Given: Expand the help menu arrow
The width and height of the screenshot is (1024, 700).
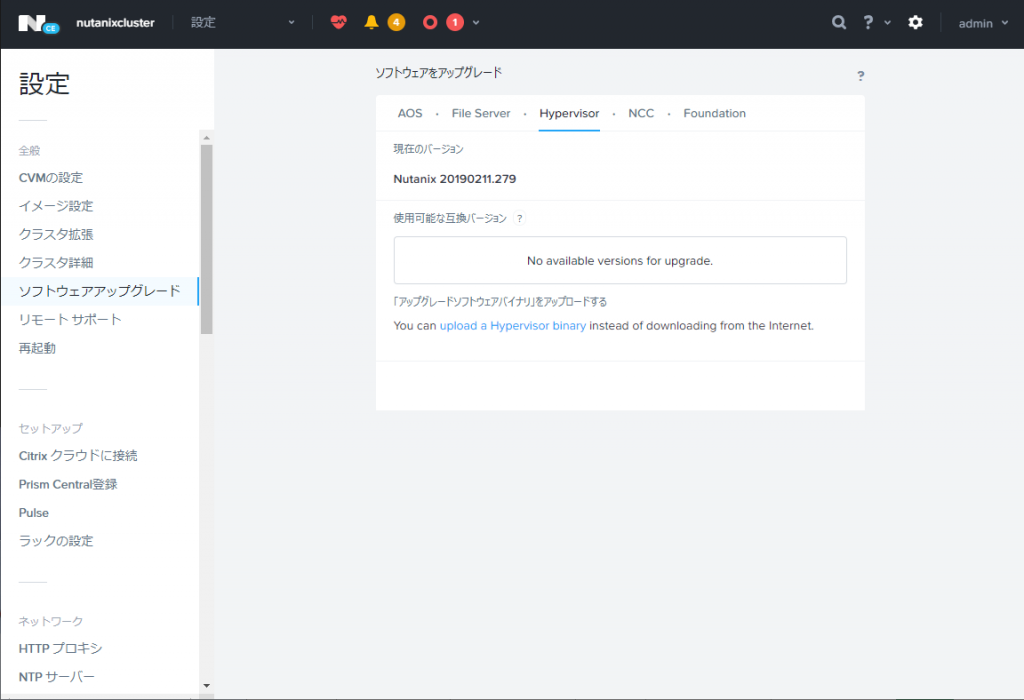Looking at the screenshot, I should pyautogui.click(x=888, y=22).
